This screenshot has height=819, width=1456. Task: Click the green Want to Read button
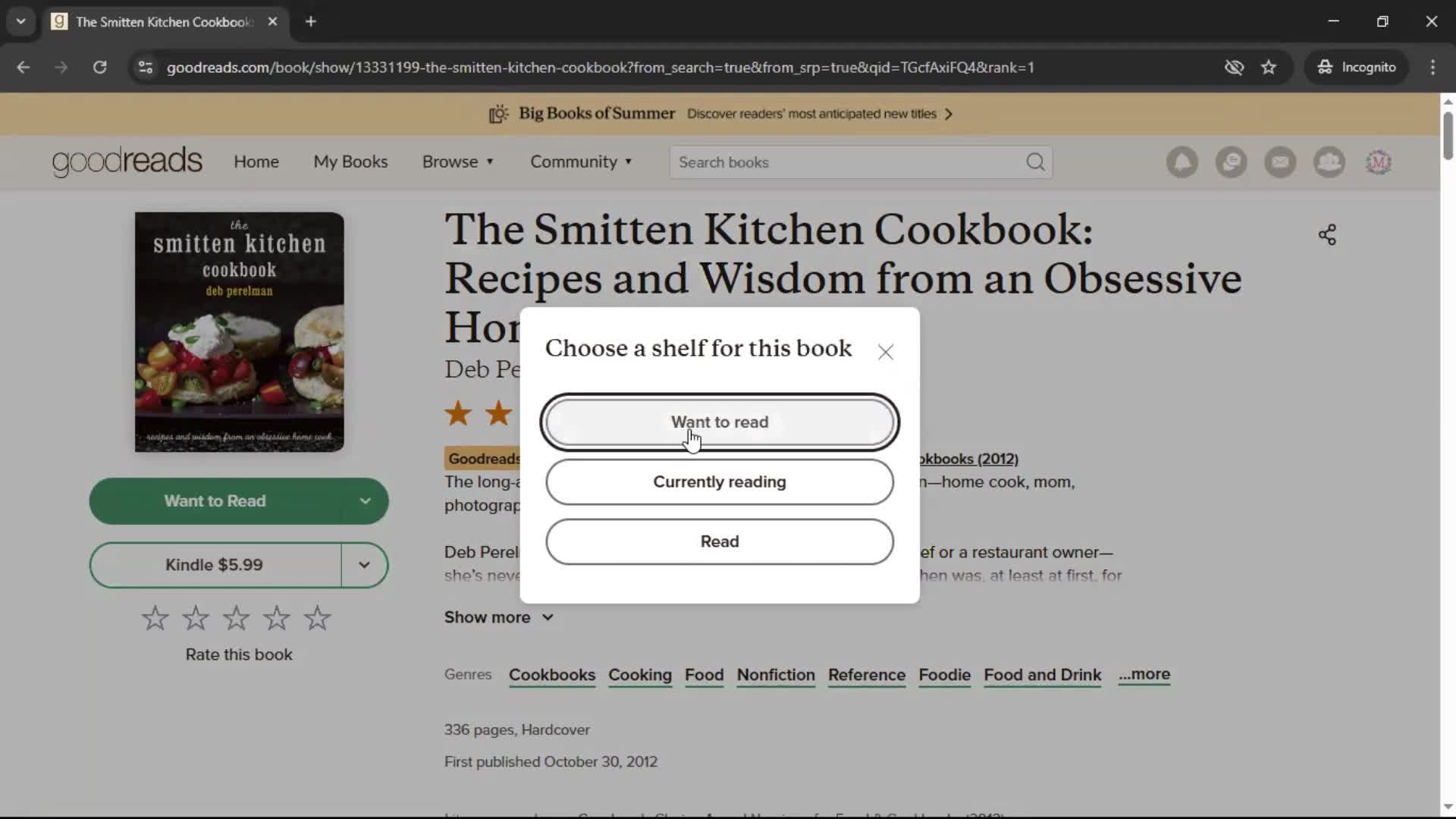click(x=215, y=501)
